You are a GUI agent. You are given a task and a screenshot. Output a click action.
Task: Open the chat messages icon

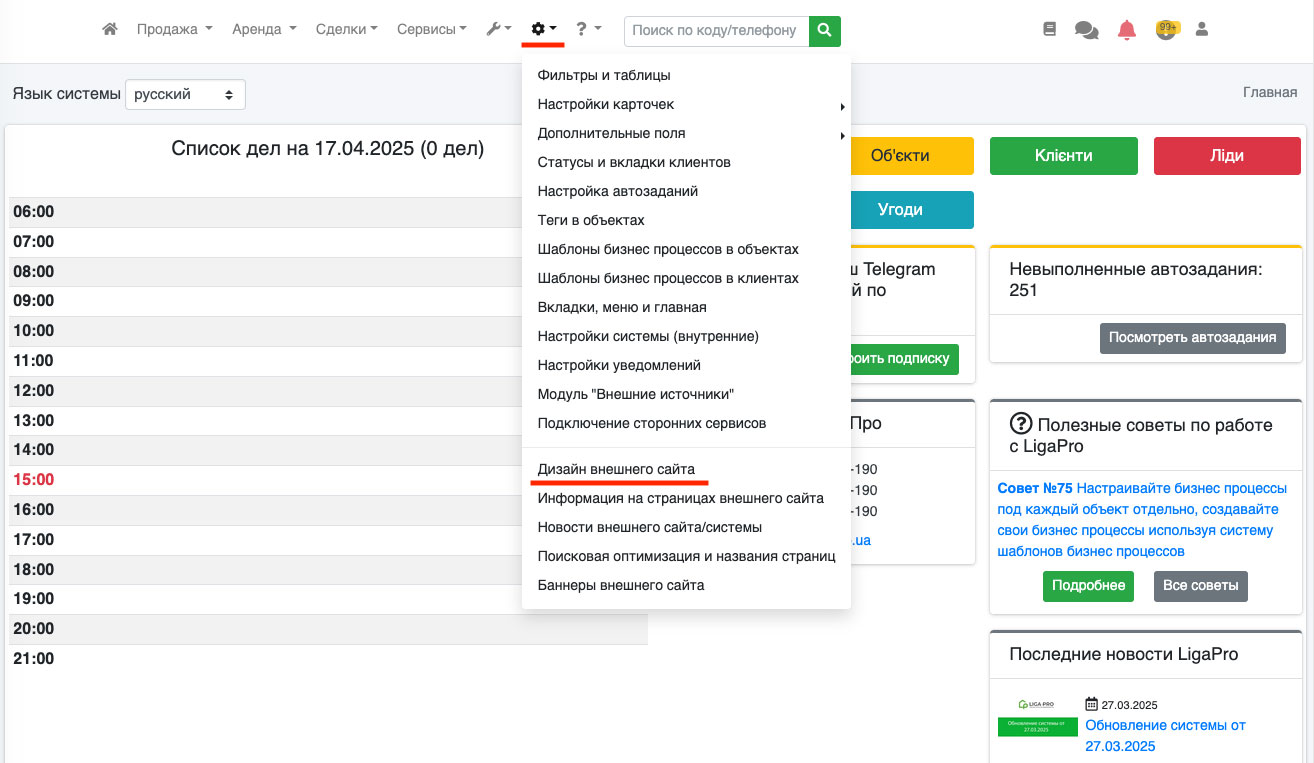point(1086,30)
